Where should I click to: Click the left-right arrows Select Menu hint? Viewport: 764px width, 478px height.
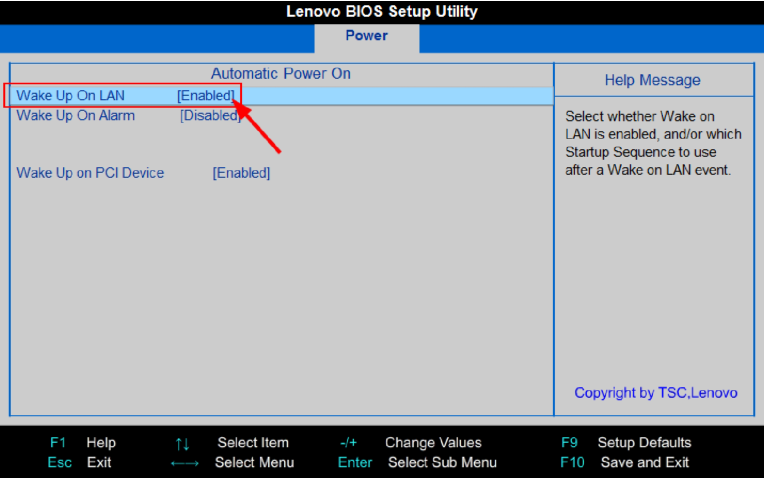(x=232, y=462)
